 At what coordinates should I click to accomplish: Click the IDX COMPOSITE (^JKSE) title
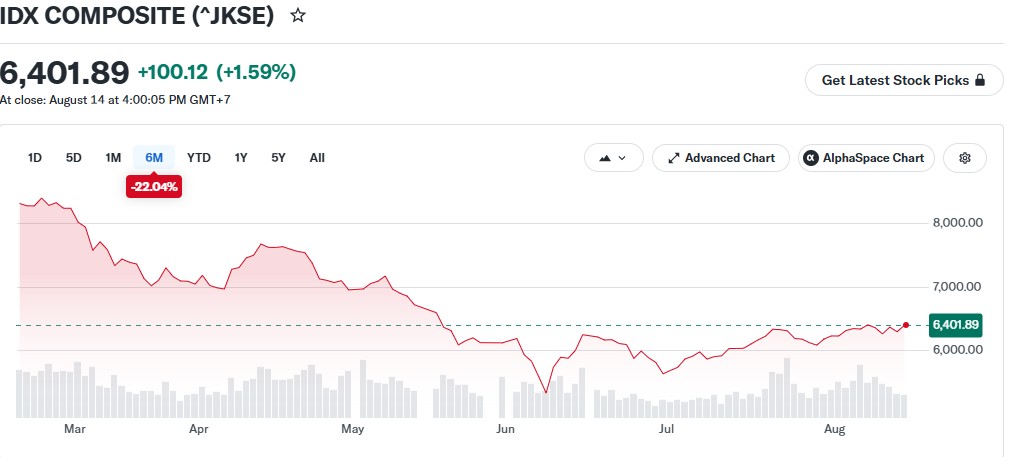tap(137, 16)
